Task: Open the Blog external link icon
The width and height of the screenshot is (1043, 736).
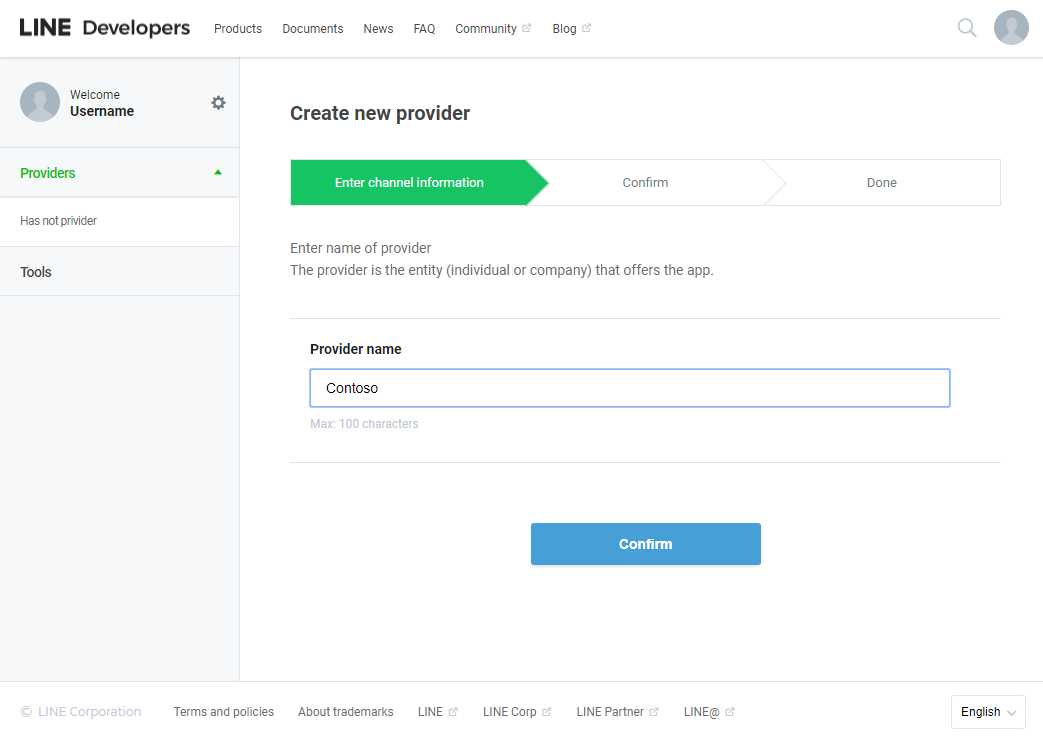Action: pos(588,27)
